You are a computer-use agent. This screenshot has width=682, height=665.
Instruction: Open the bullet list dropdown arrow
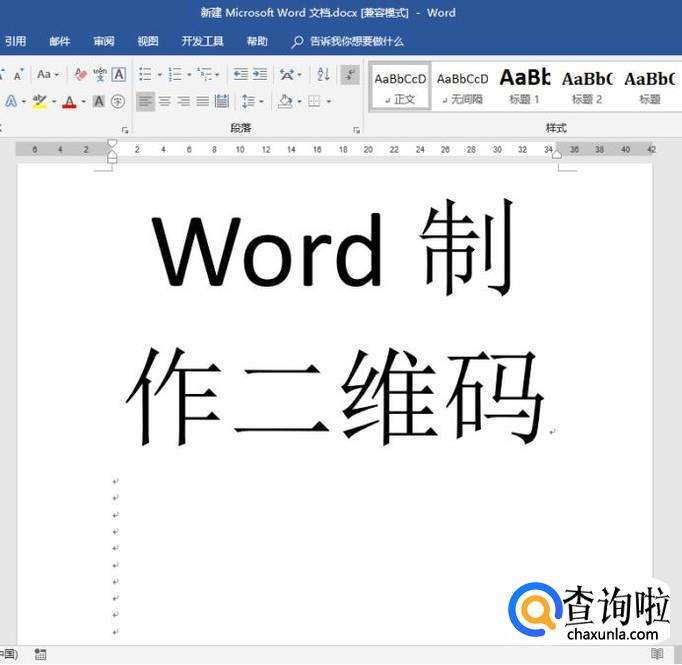click(x=160, y=75)
